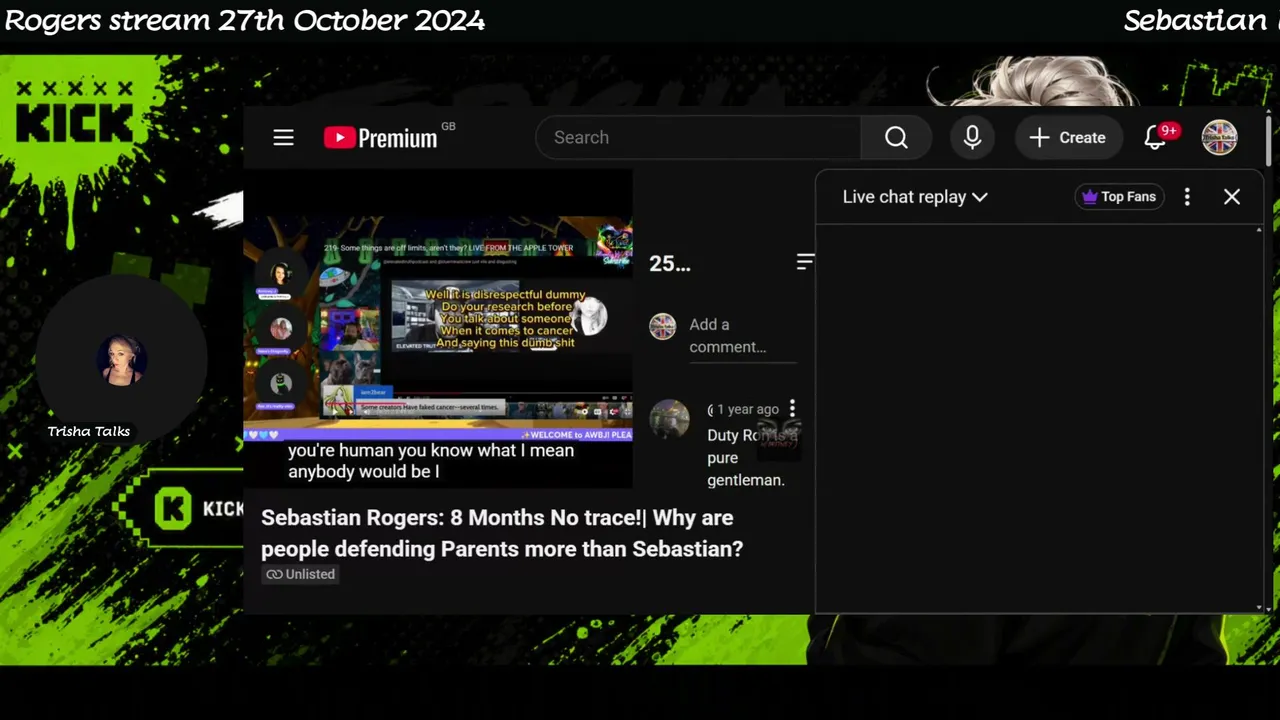1280x720 pixels.
Task: Add a comment in the comment box
Action: (x=742, y=336)
